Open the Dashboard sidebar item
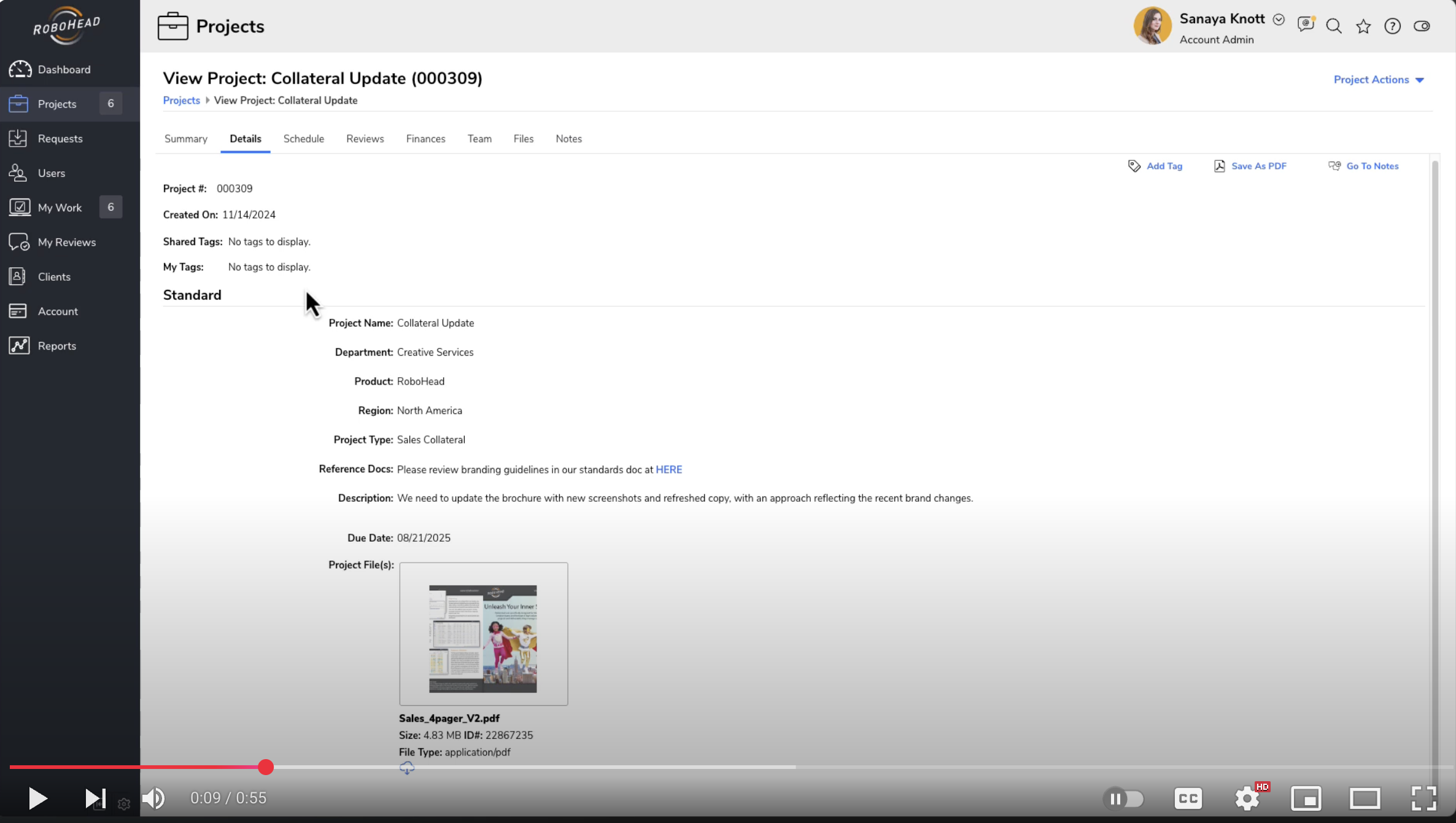The width and height of the screenshot is (1456, 823). coord(64,69)
